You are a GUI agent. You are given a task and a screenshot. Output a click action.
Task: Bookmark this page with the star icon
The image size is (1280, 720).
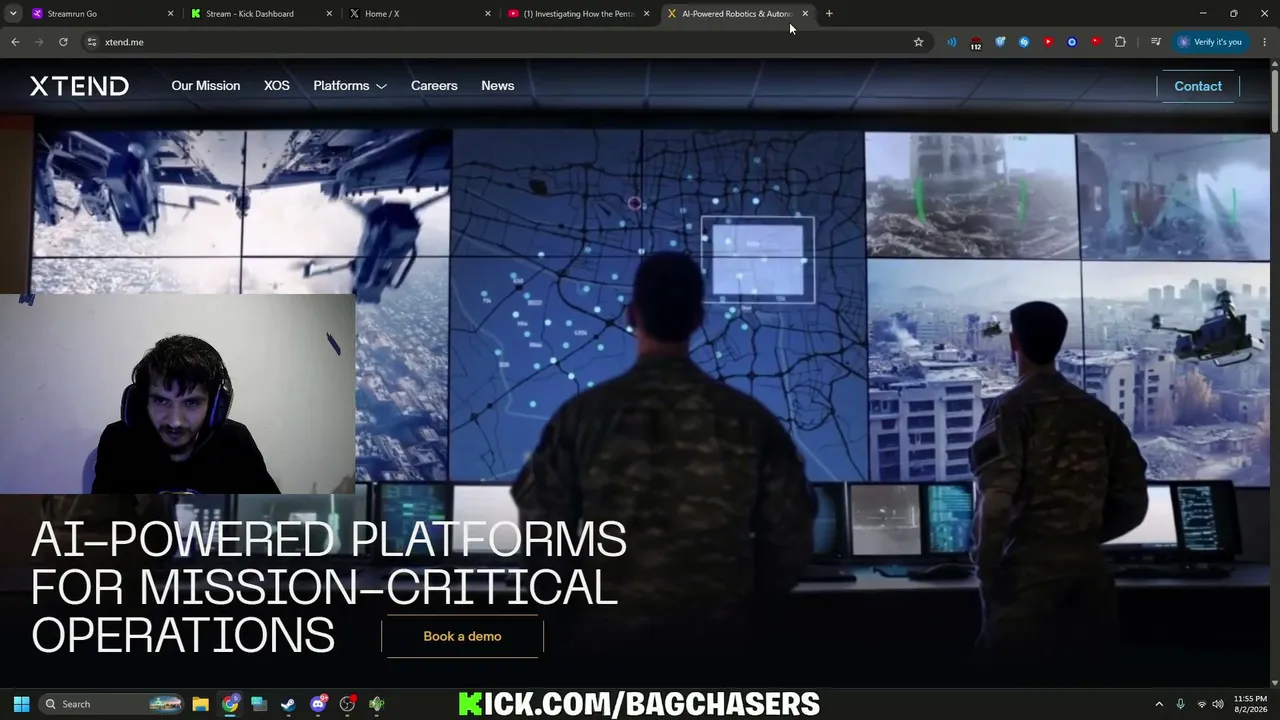click(918, 42)
